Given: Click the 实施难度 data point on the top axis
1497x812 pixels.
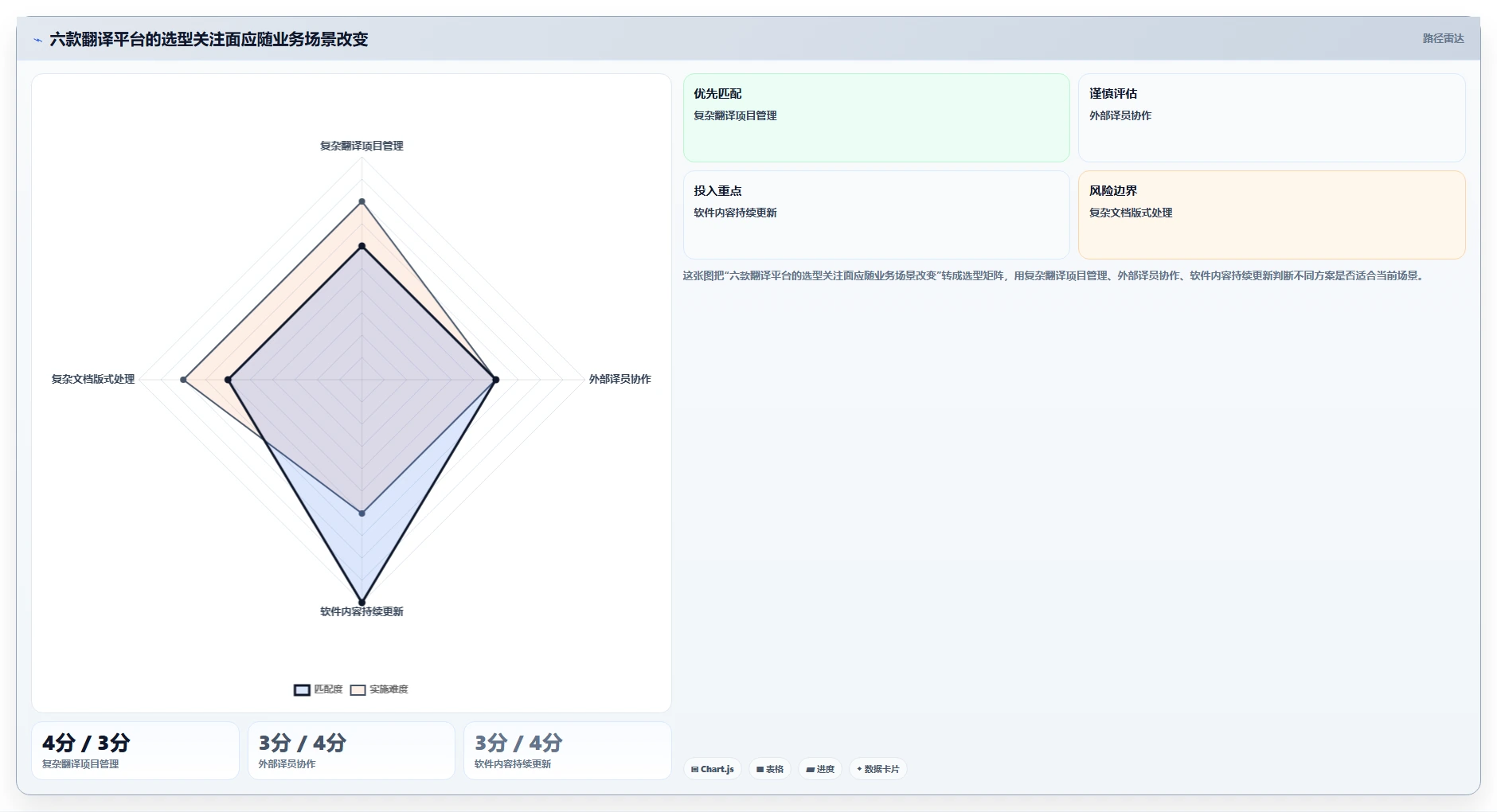Looking at the screenshot, I should click(x=362, y=201).
